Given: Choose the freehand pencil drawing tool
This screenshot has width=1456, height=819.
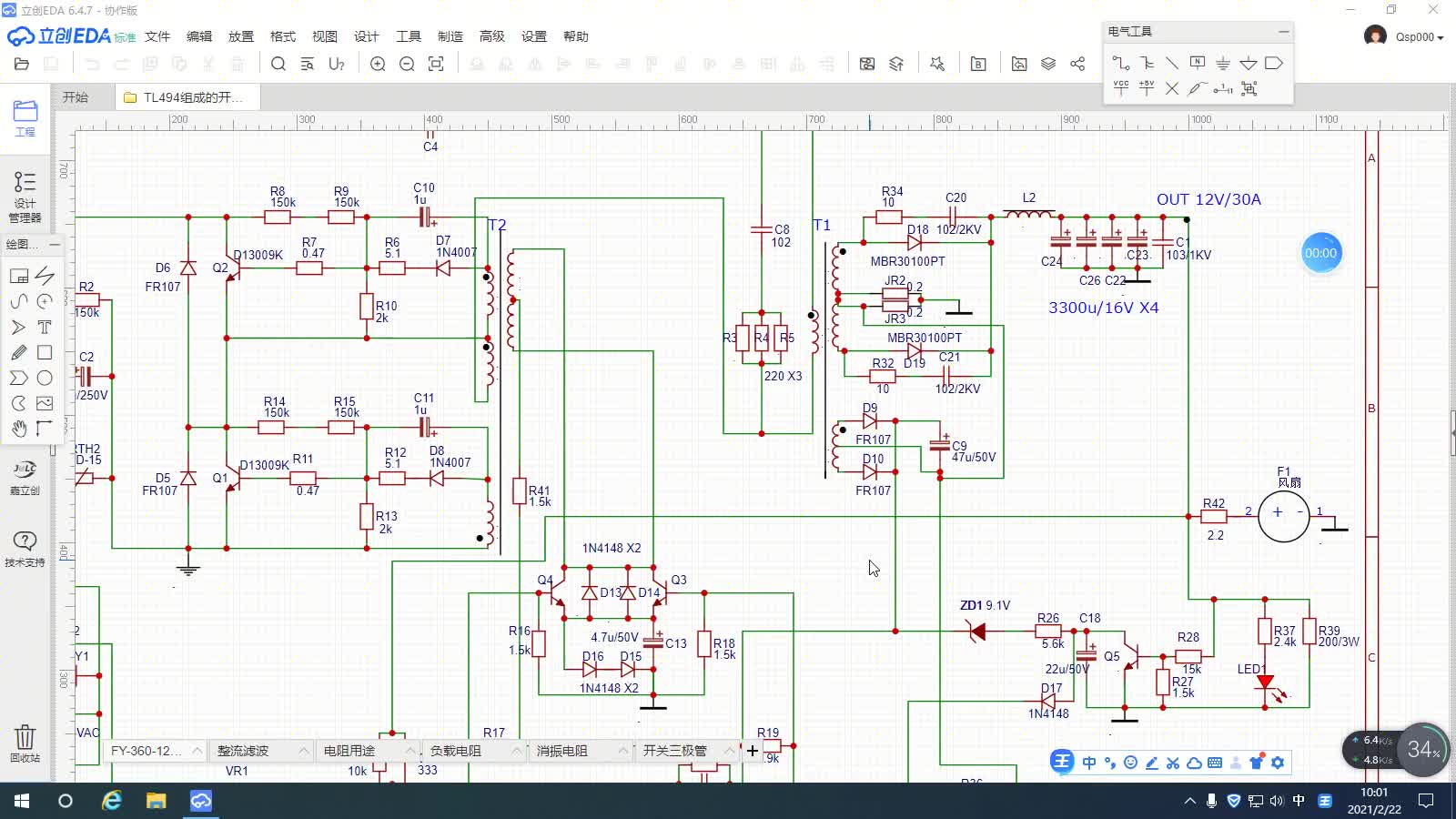Looking at the screenshot, I should point(19,352).
